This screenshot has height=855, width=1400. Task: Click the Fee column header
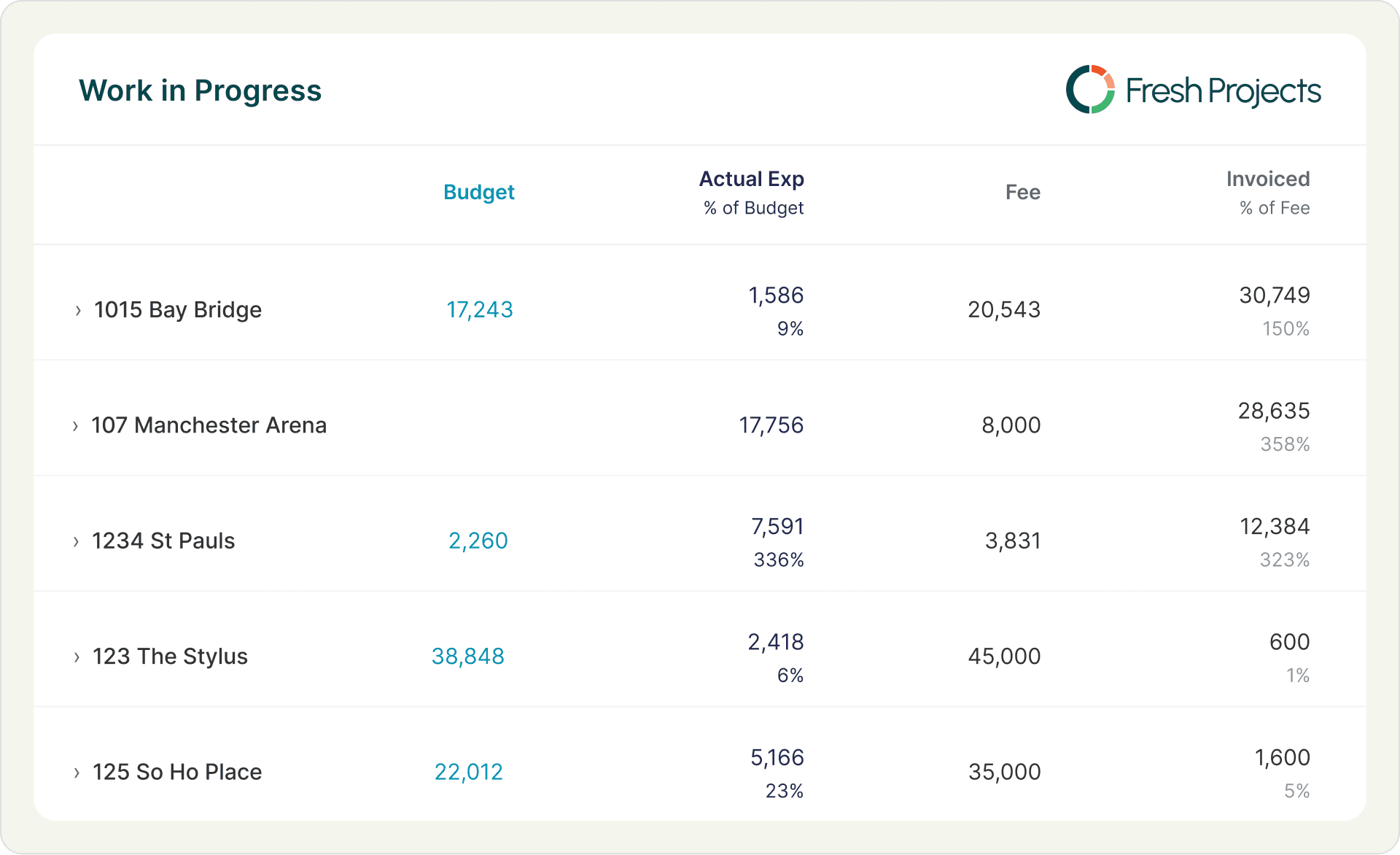point(1022,193)
